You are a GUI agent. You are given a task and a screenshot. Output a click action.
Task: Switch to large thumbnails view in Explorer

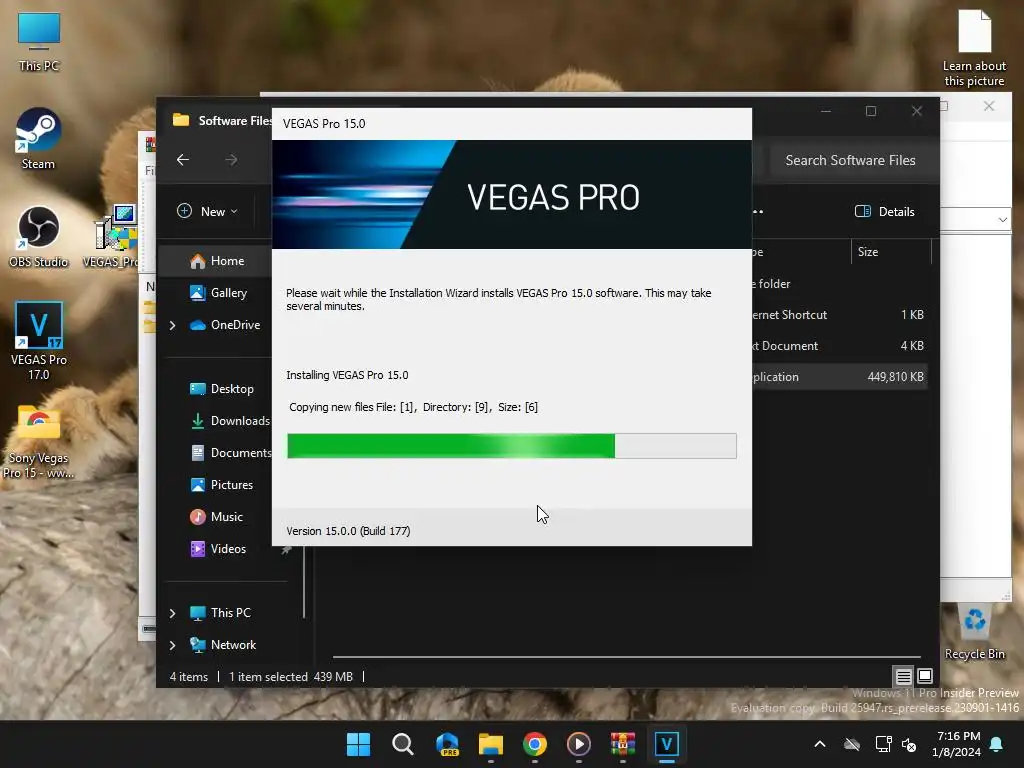(925, 676)
